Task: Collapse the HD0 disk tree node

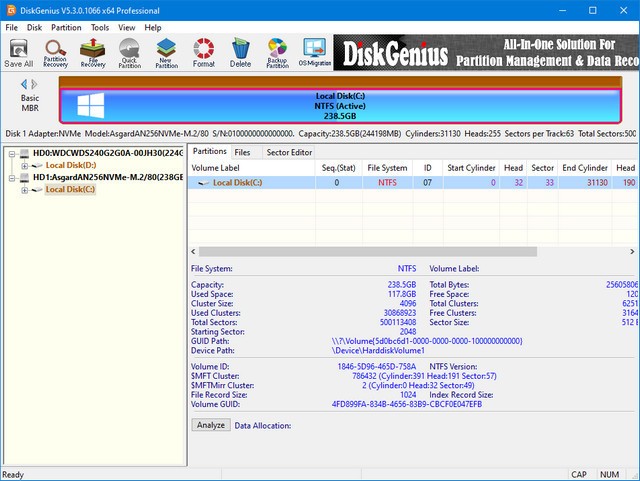Action: (x=11, y=153)
